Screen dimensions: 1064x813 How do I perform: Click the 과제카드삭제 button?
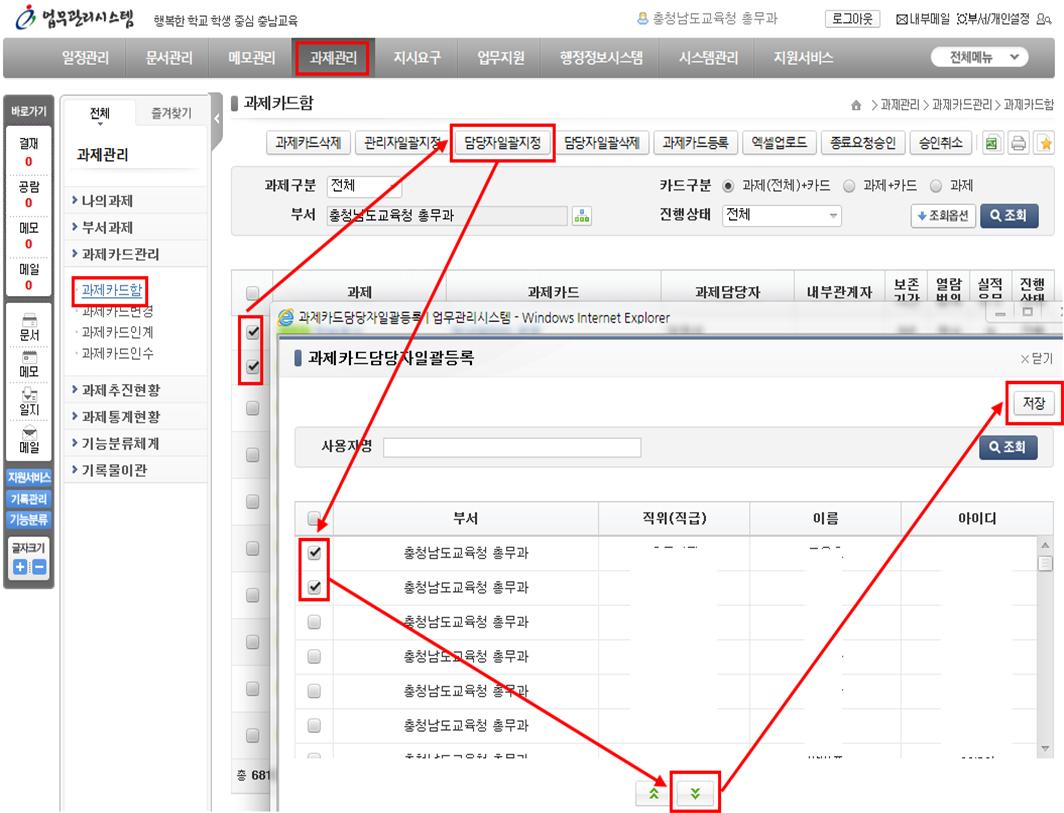pos(307,143)
